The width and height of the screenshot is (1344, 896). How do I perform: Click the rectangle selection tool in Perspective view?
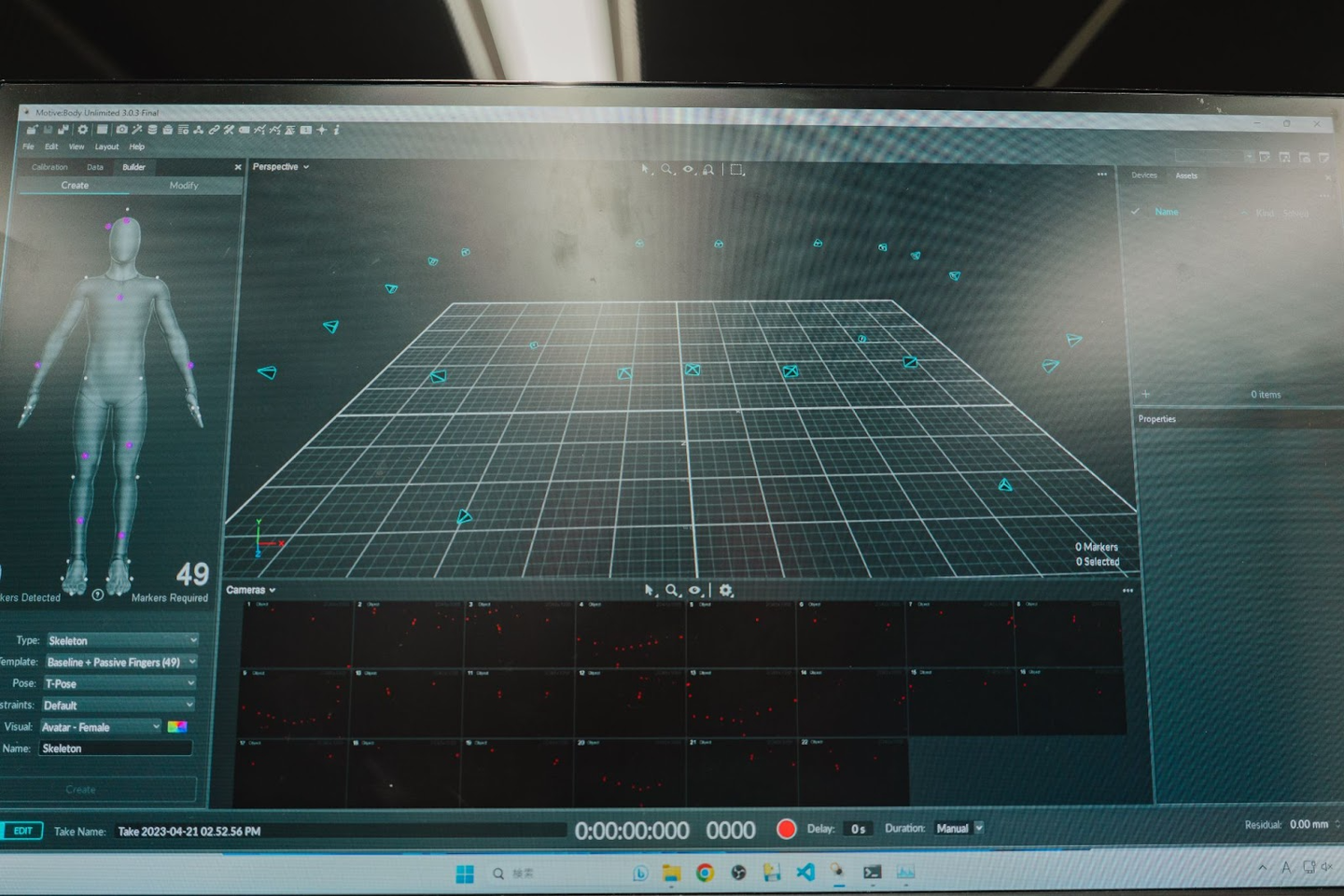point(736,170)
